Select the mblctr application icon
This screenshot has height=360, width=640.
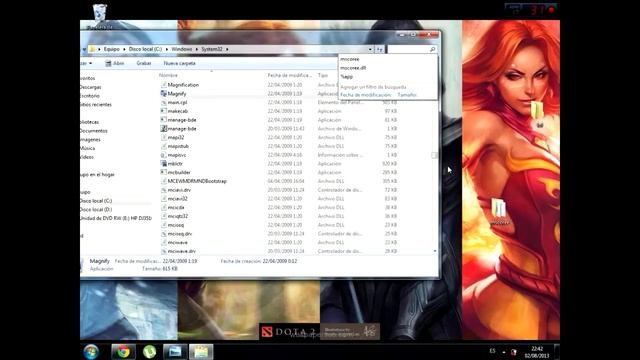(164, 164)
